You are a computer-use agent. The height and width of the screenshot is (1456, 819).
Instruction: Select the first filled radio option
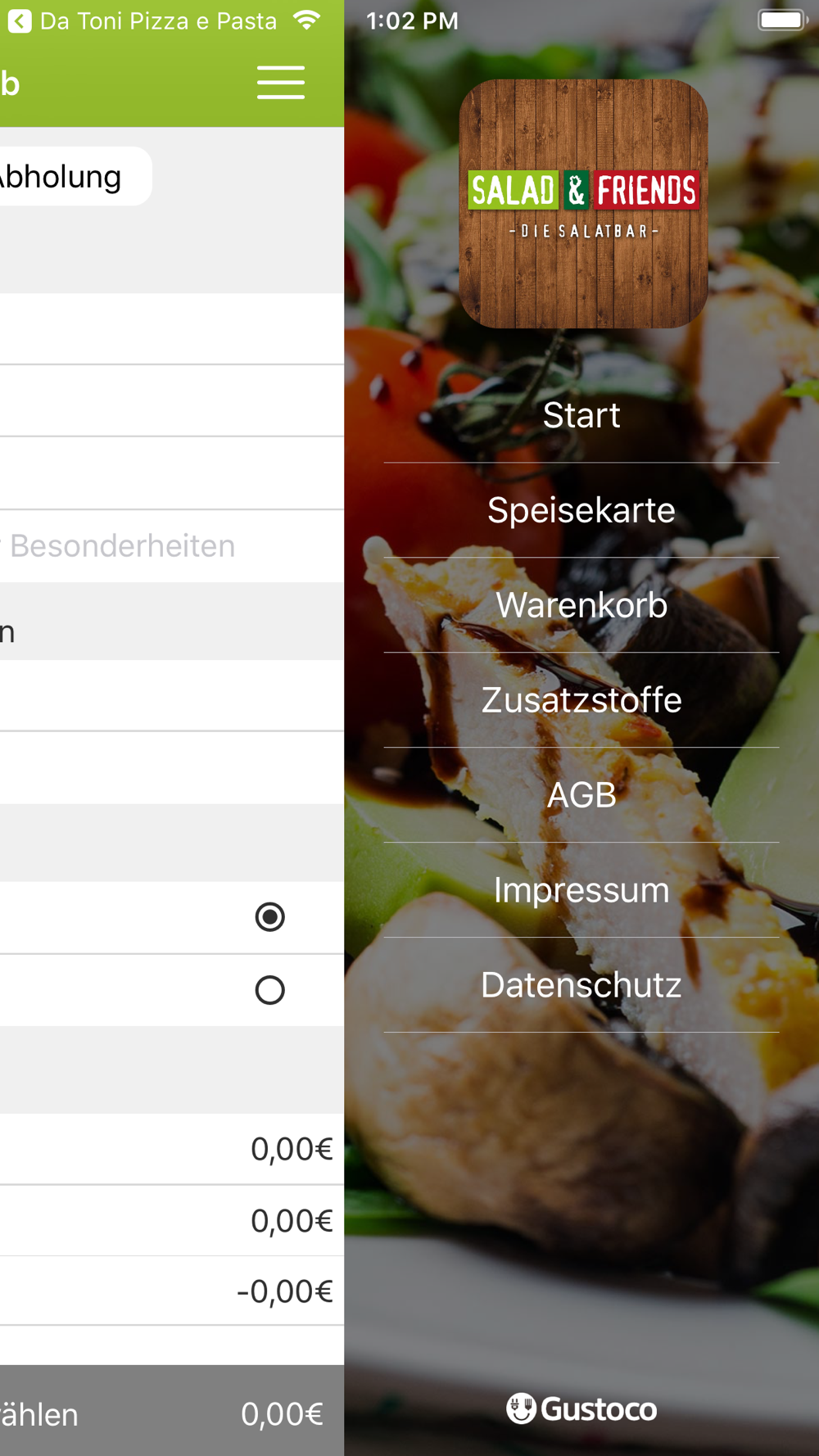[x=269, y=916]
